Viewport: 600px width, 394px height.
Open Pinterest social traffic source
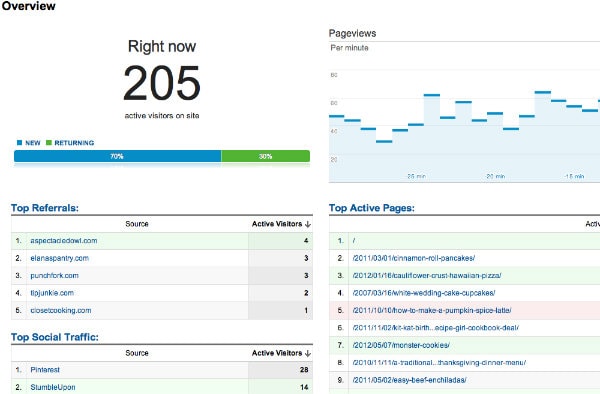click(45, 370)
